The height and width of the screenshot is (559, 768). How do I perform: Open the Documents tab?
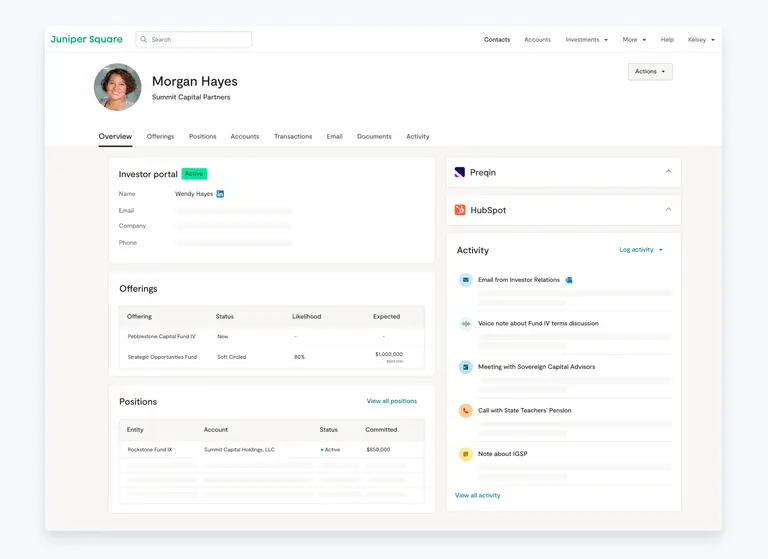pos(374,136)
